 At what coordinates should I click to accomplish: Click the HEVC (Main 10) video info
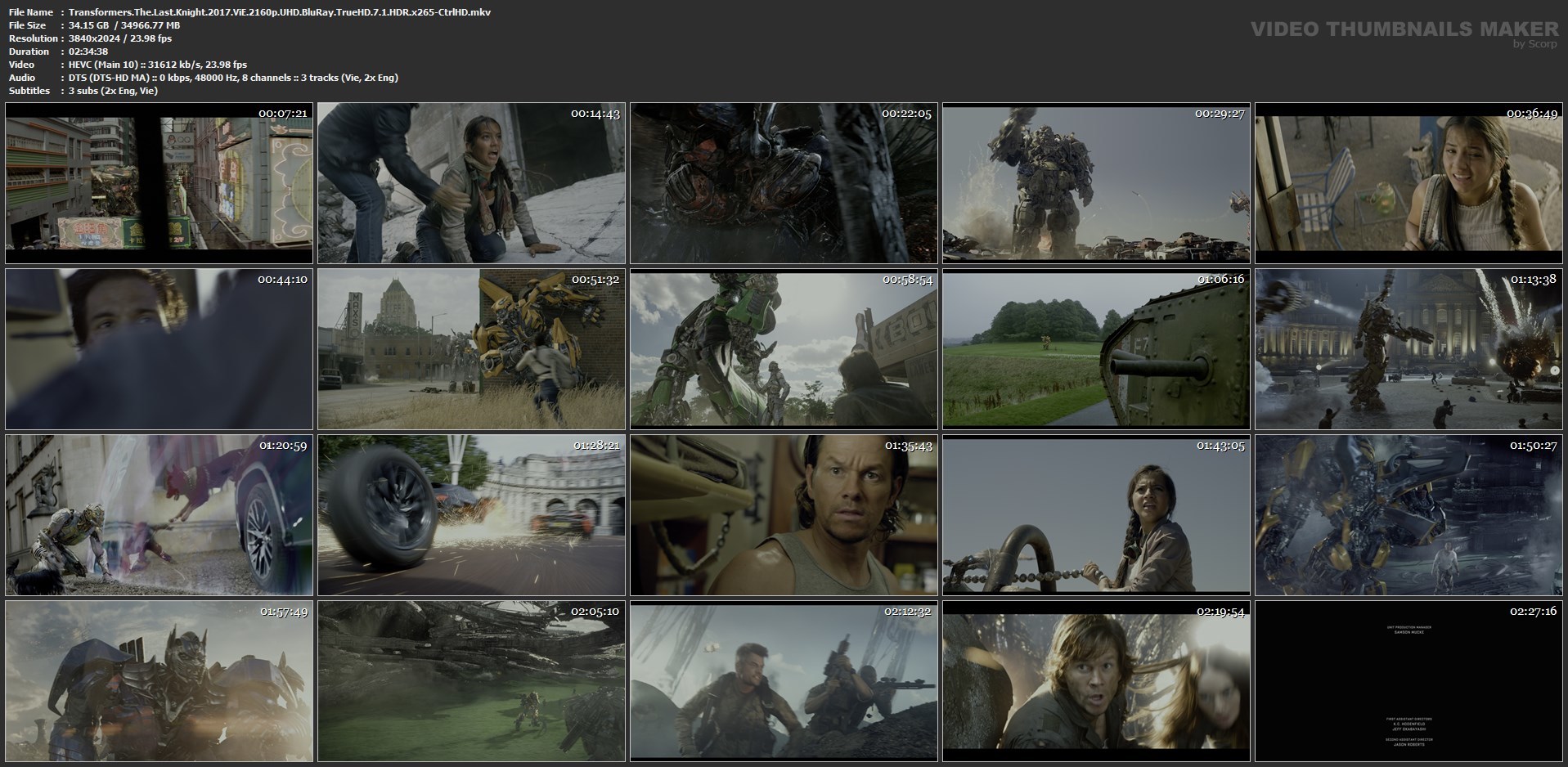point(158,65)
